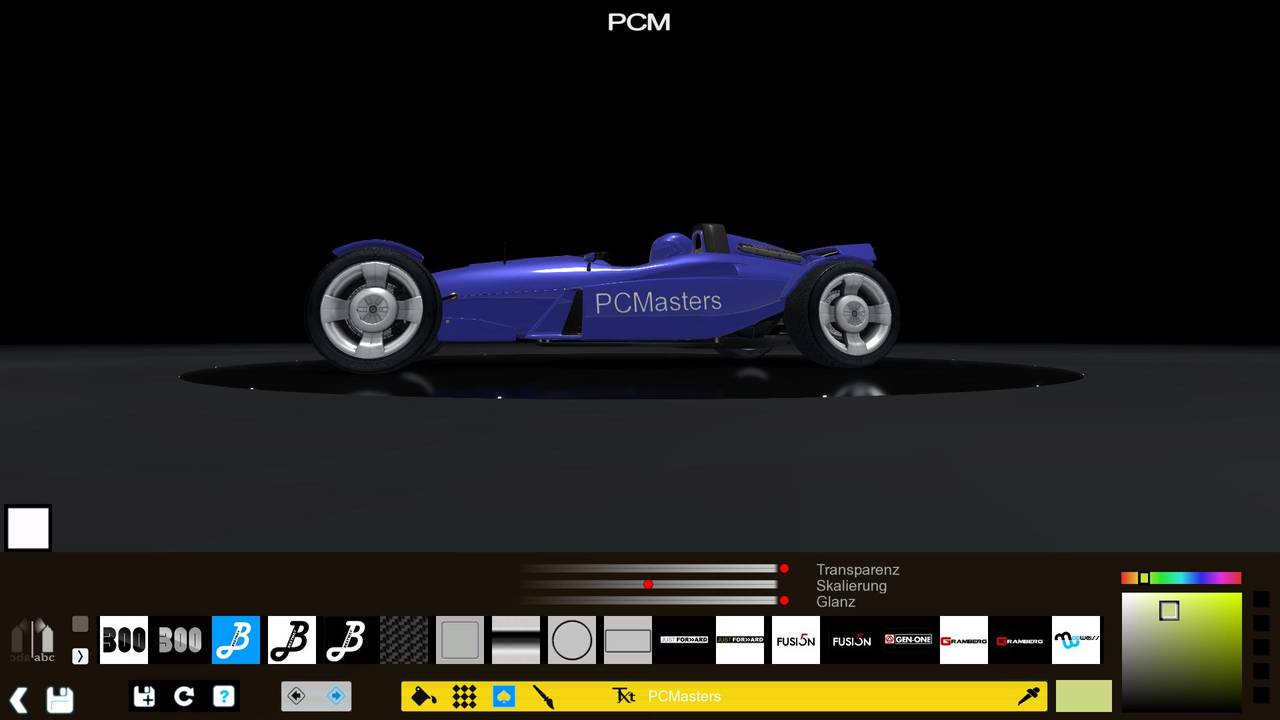Pick the gray 300 sticker on black

pyautogui.click(x=180, y=640)
